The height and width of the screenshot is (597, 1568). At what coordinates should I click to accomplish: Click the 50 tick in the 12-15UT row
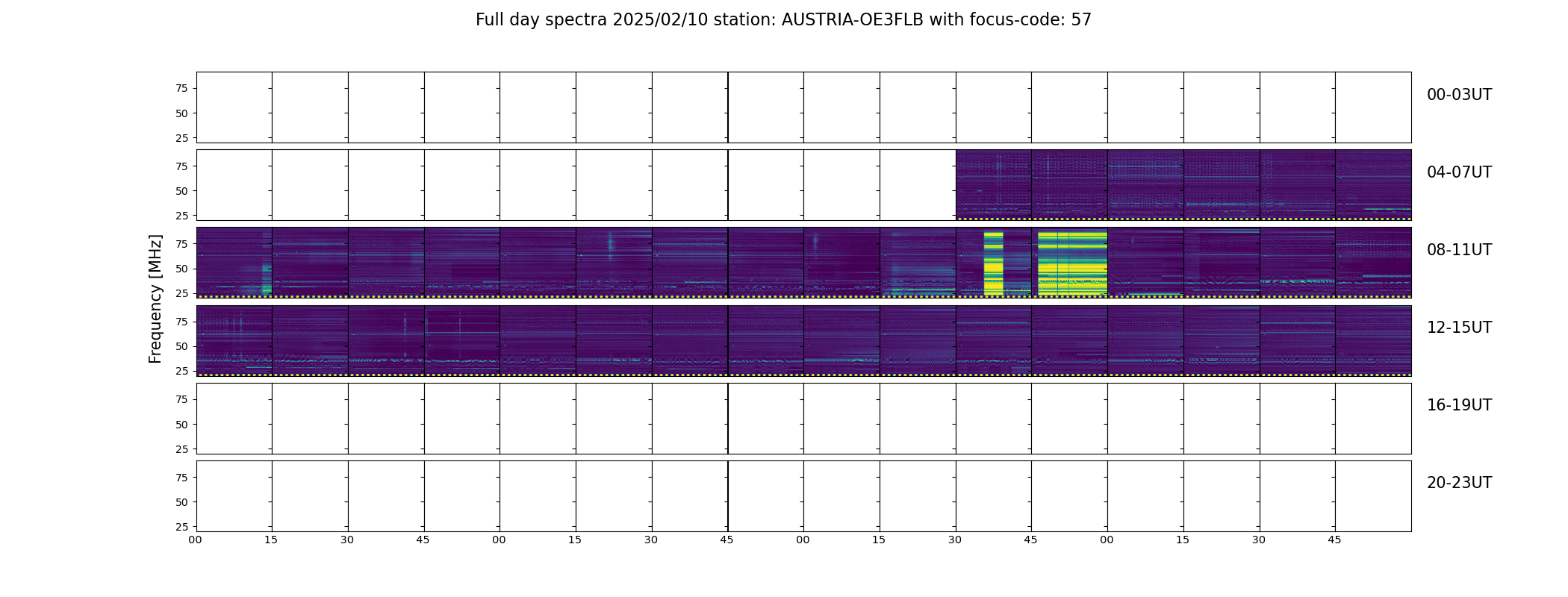click(181, 346)
